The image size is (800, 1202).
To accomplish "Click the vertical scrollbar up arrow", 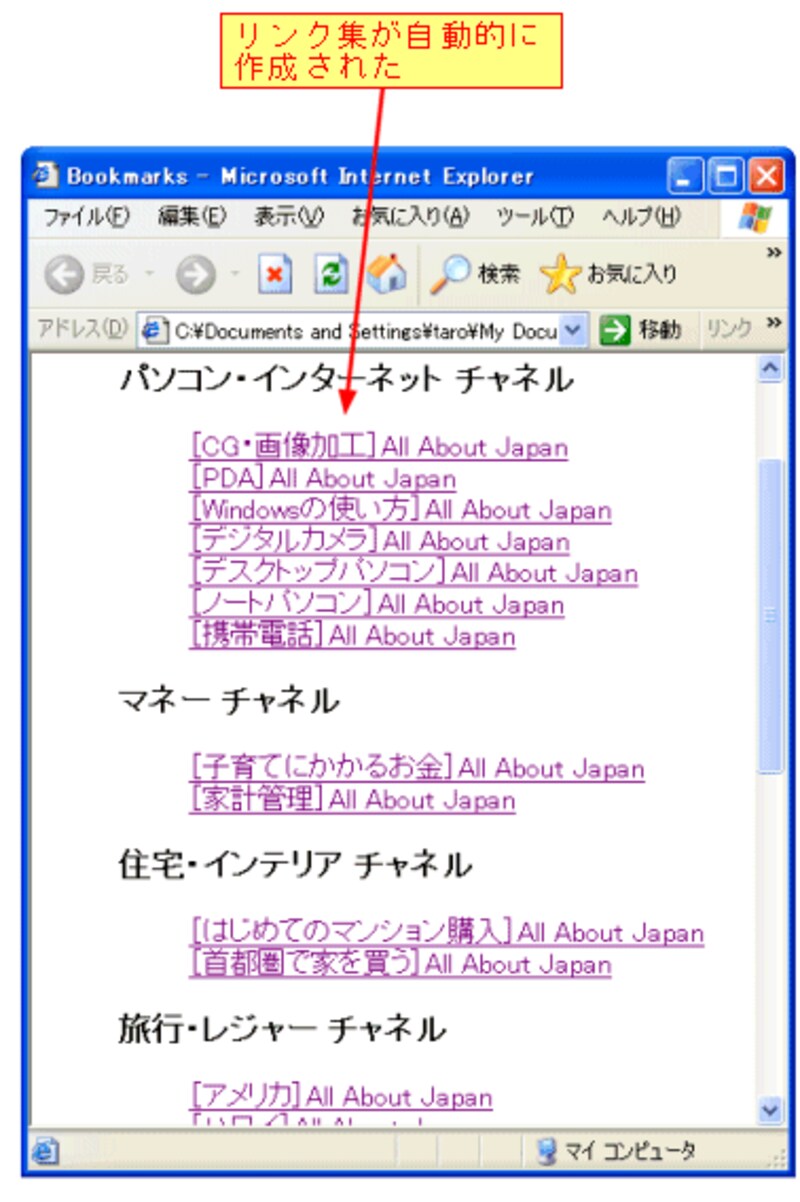I will [x=771, y=369].
